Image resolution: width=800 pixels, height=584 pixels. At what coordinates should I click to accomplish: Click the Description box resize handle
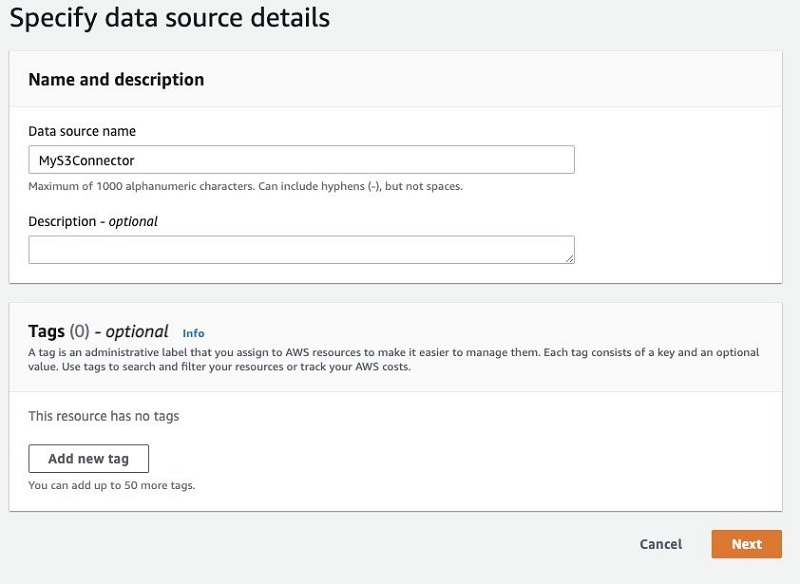[x=569, y=259]
